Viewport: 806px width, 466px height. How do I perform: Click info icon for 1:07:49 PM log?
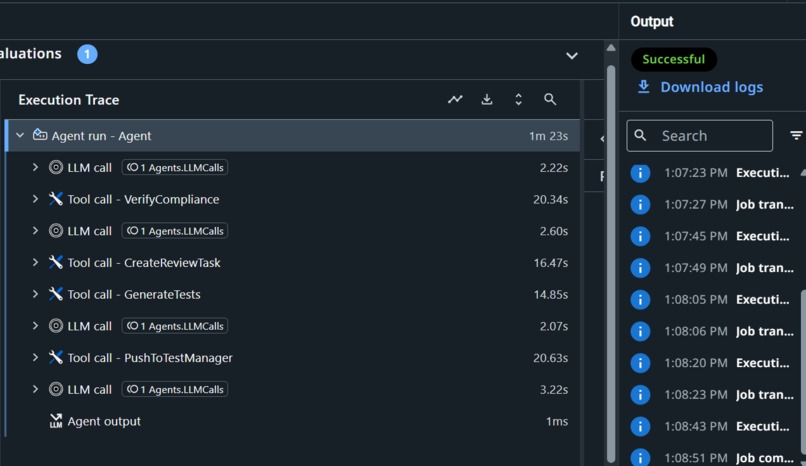point(640,268)
